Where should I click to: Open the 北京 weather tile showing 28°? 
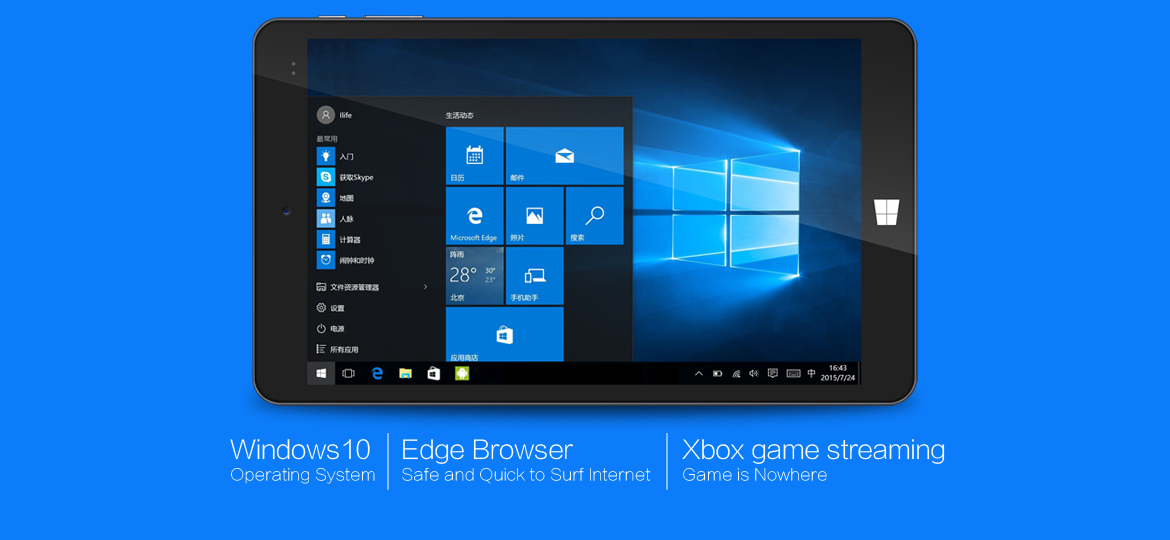click(x=475, y=276)
